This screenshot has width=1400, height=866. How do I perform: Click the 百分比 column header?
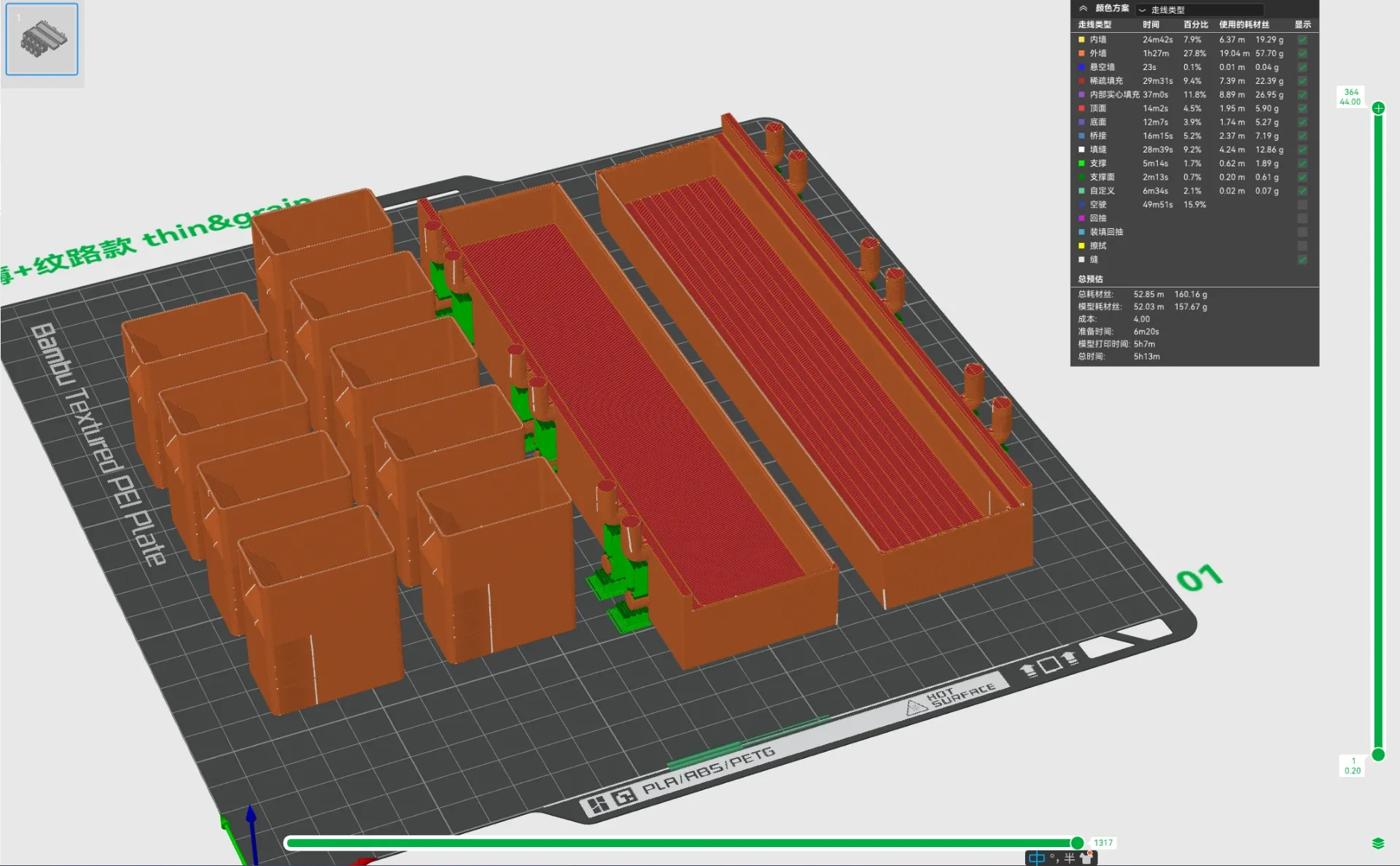tap(1196, 25)
